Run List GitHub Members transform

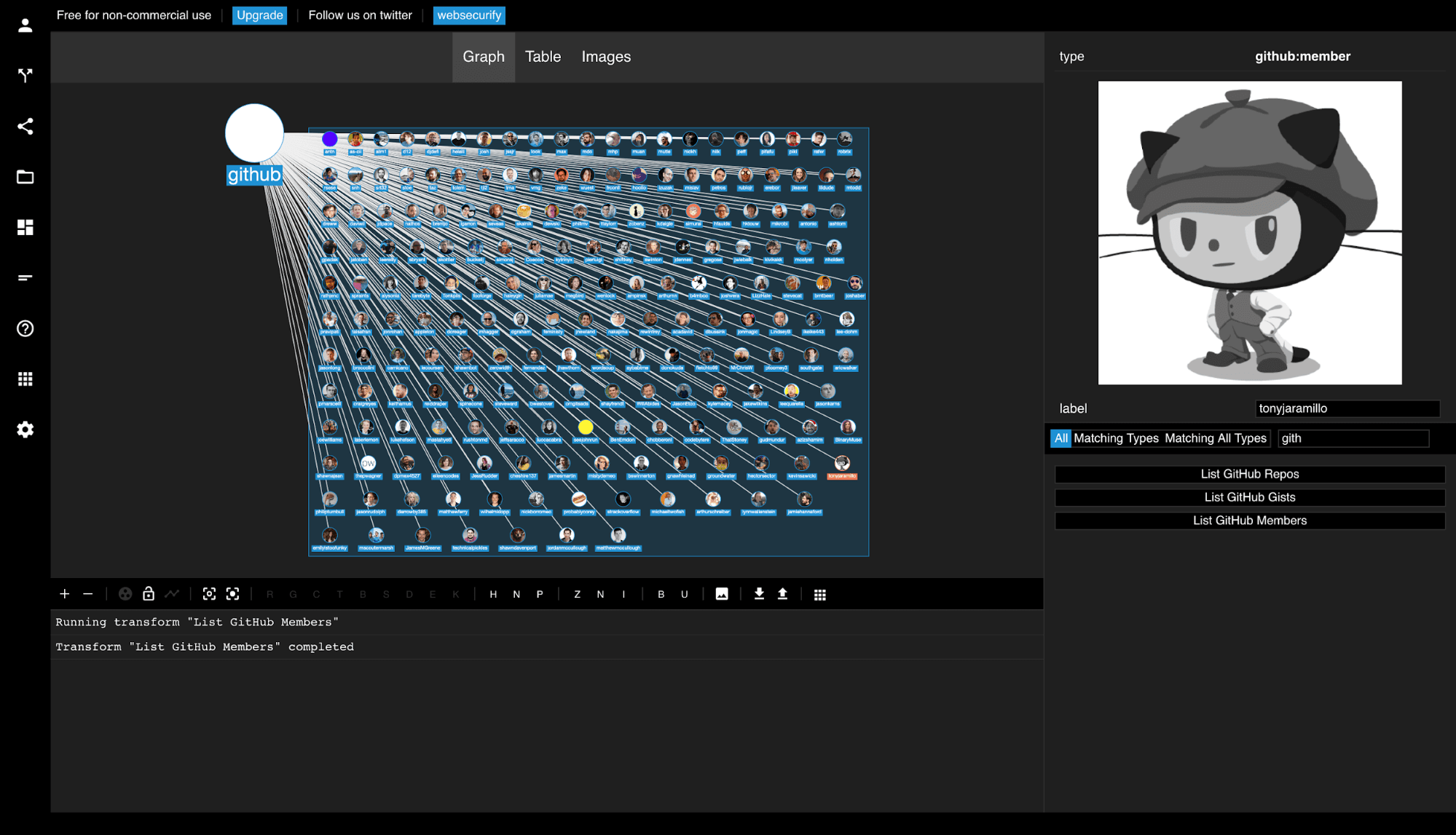click(1250, 521)
